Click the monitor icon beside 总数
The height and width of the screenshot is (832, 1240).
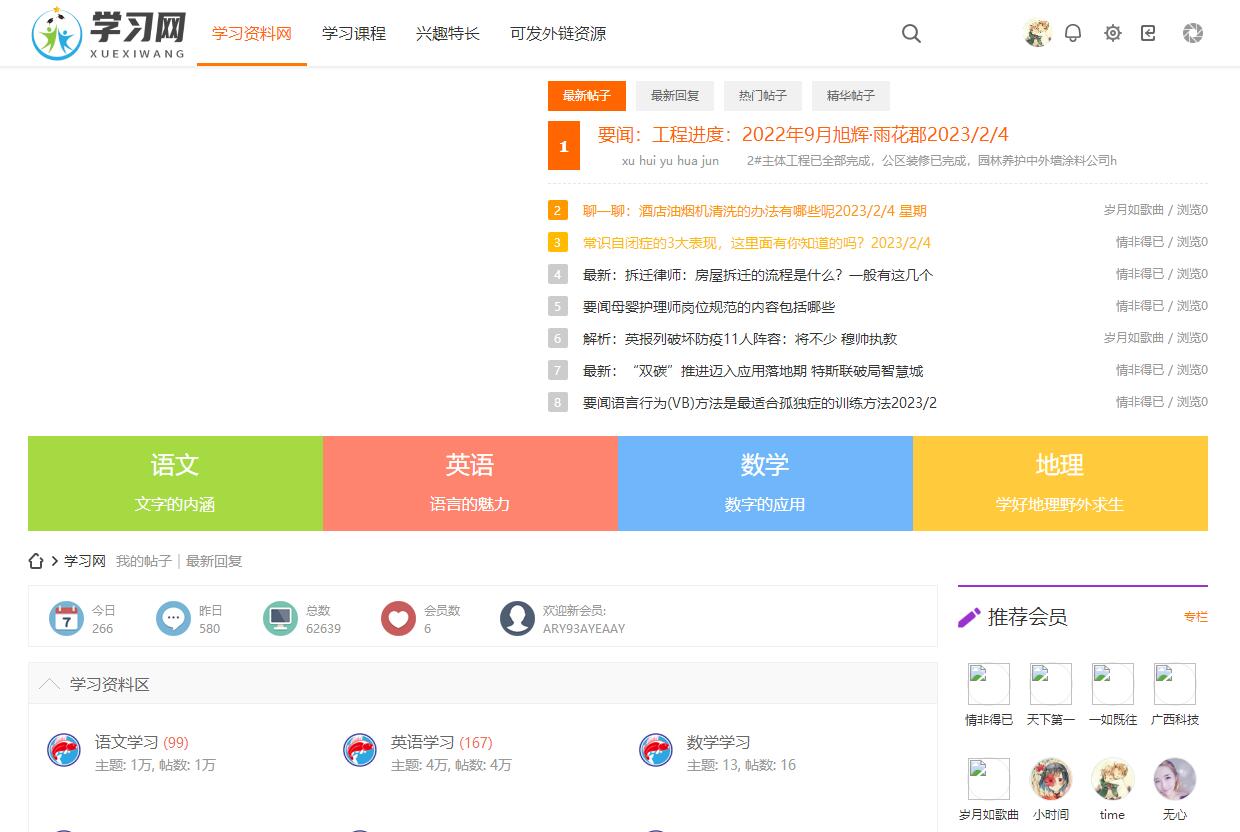tap(280, 618)
